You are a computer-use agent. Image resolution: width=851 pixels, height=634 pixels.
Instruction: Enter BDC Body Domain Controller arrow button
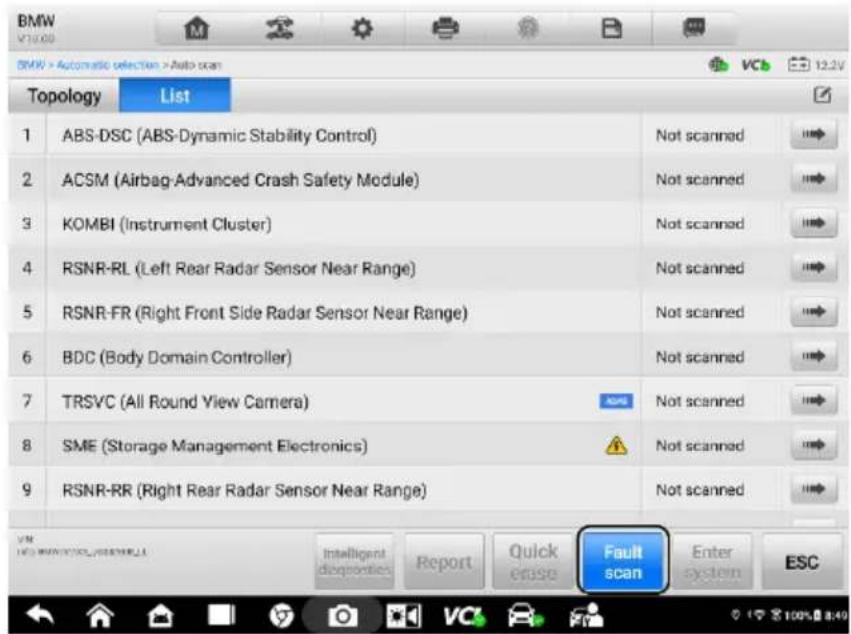click(x=813, y=357)
